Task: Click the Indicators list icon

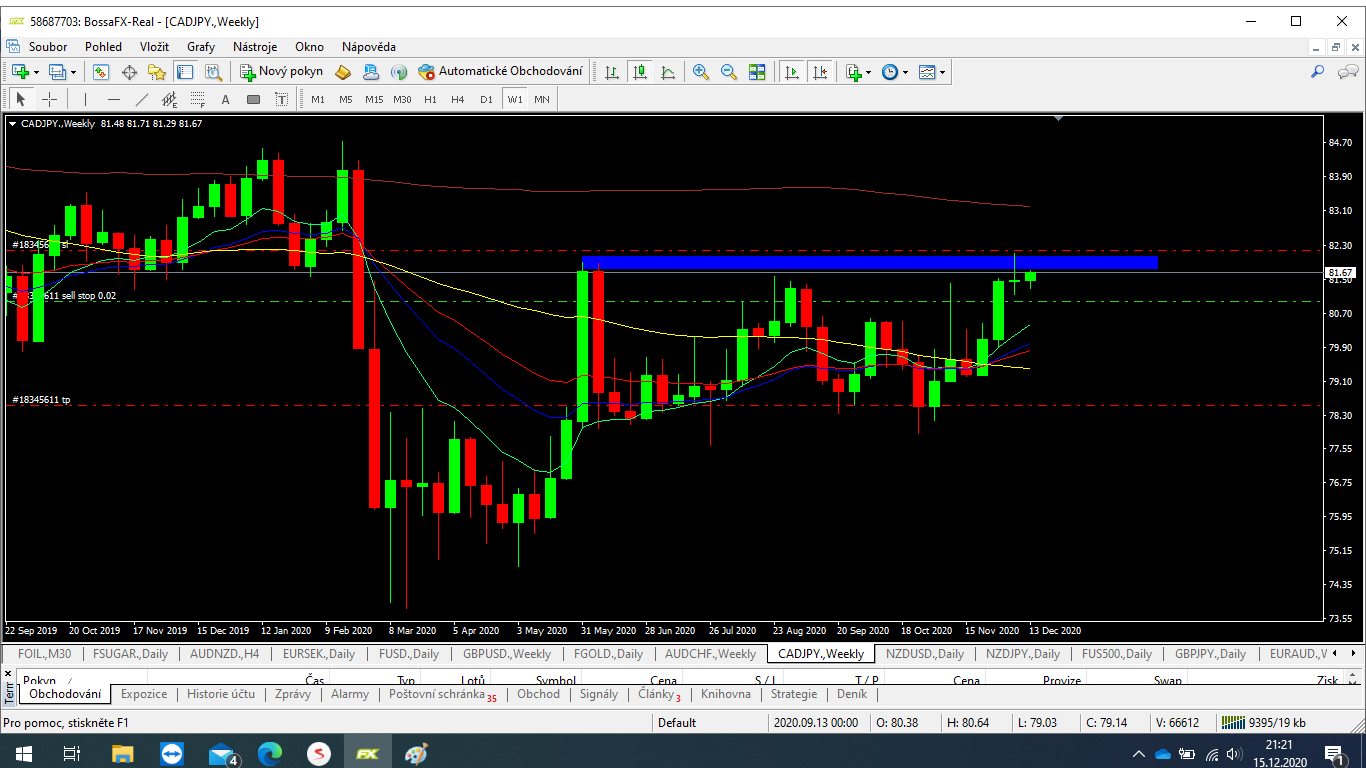Action: (853, 72)
